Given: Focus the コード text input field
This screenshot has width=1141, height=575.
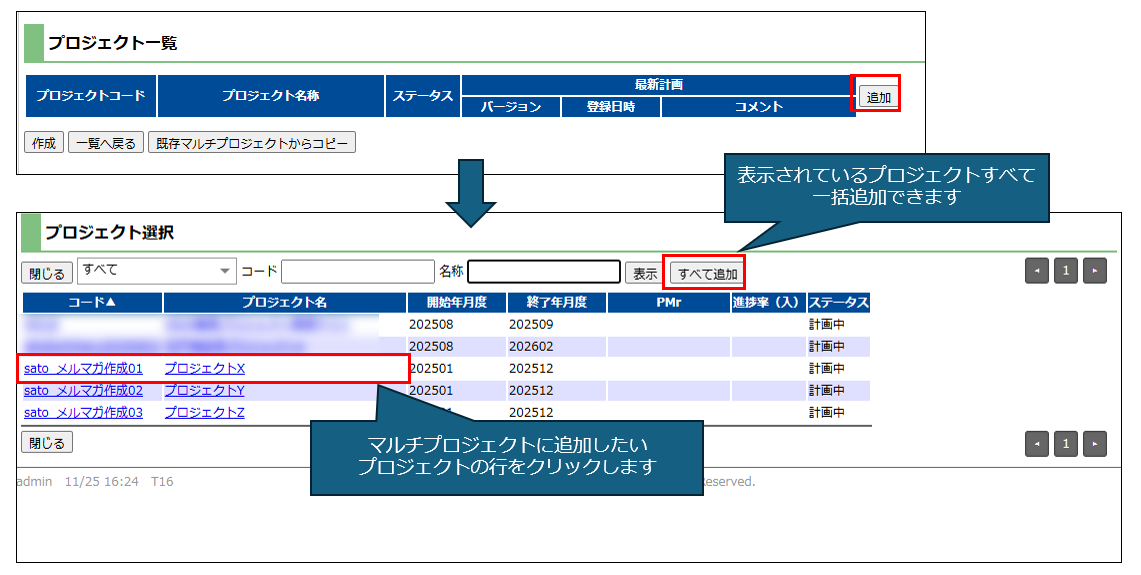Looking at the screenshot, I should [x=357, y=272].
